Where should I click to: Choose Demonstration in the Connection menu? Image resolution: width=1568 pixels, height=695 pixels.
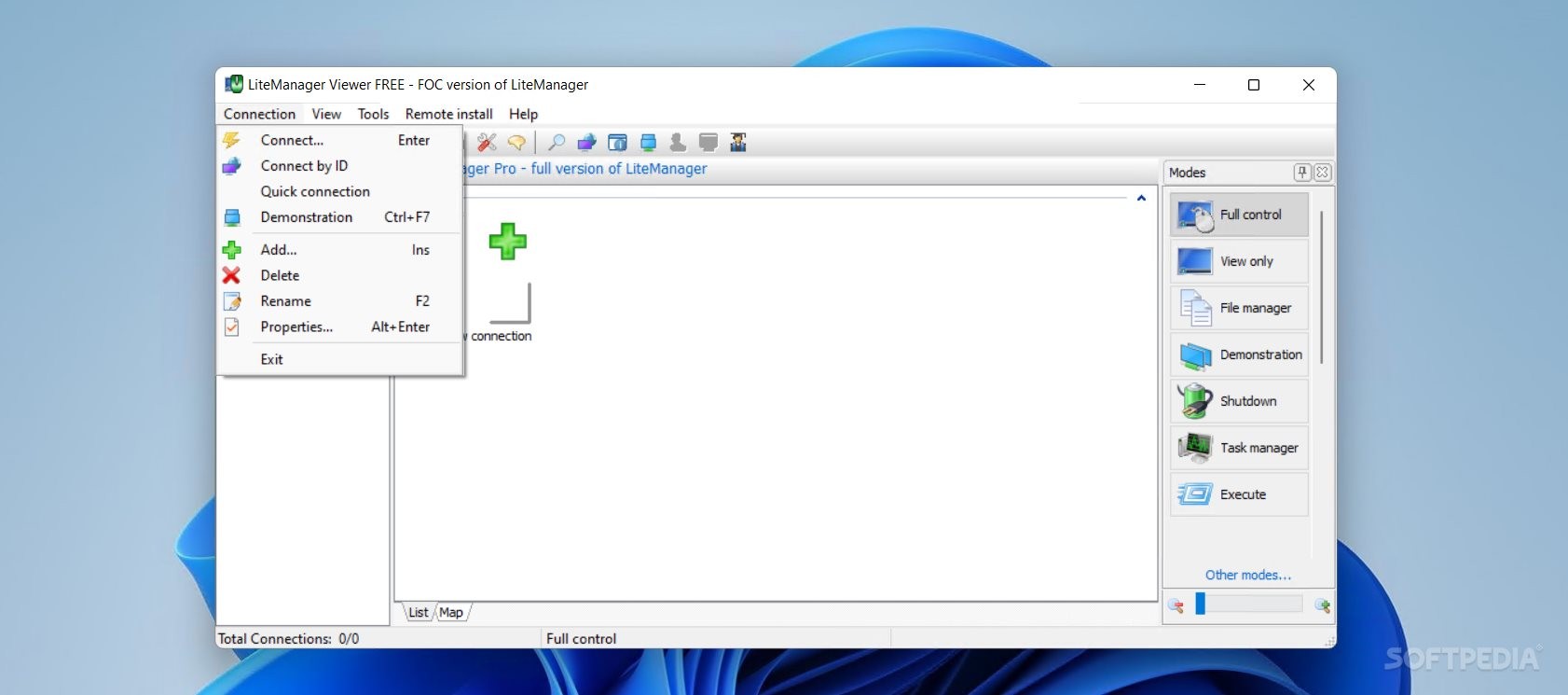pyautogui.click(x=340, y=217)
